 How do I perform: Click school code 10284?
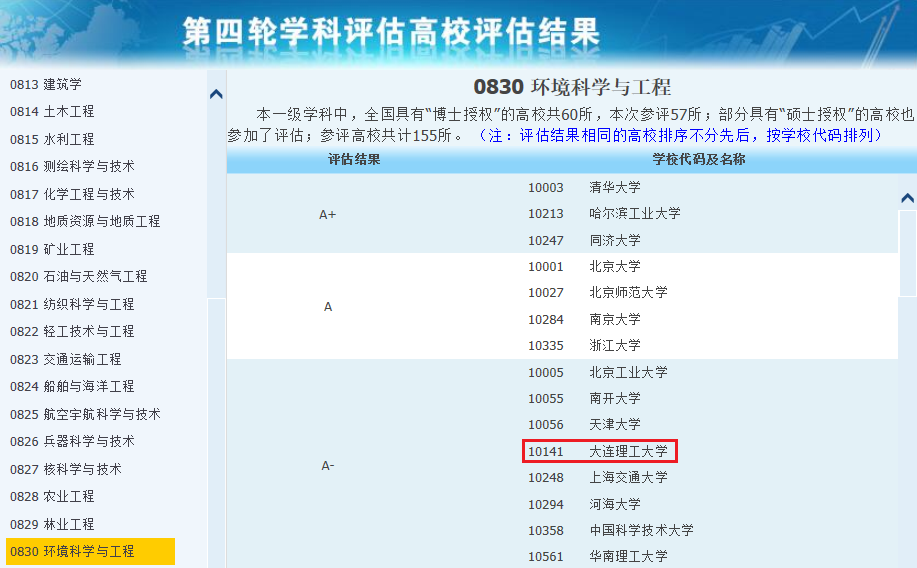point(546,319)
